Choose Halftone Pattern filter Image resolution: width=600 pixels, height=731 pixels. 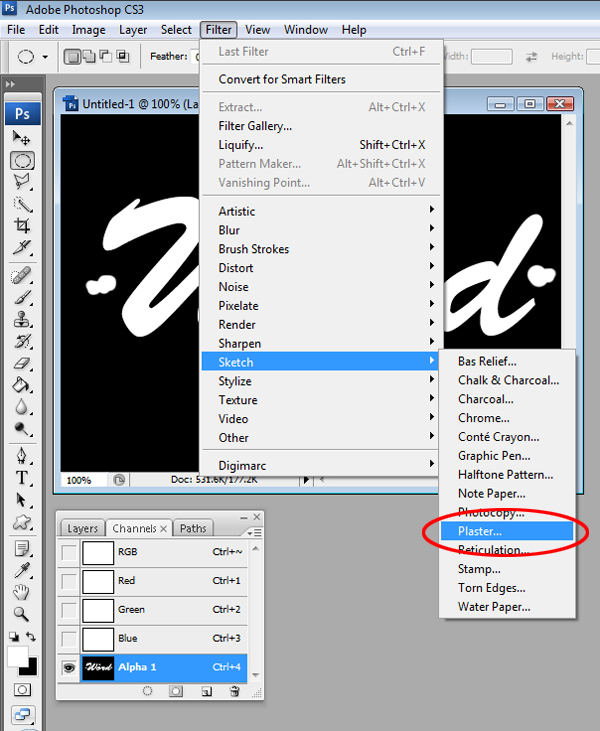click(x=507, y=475)
